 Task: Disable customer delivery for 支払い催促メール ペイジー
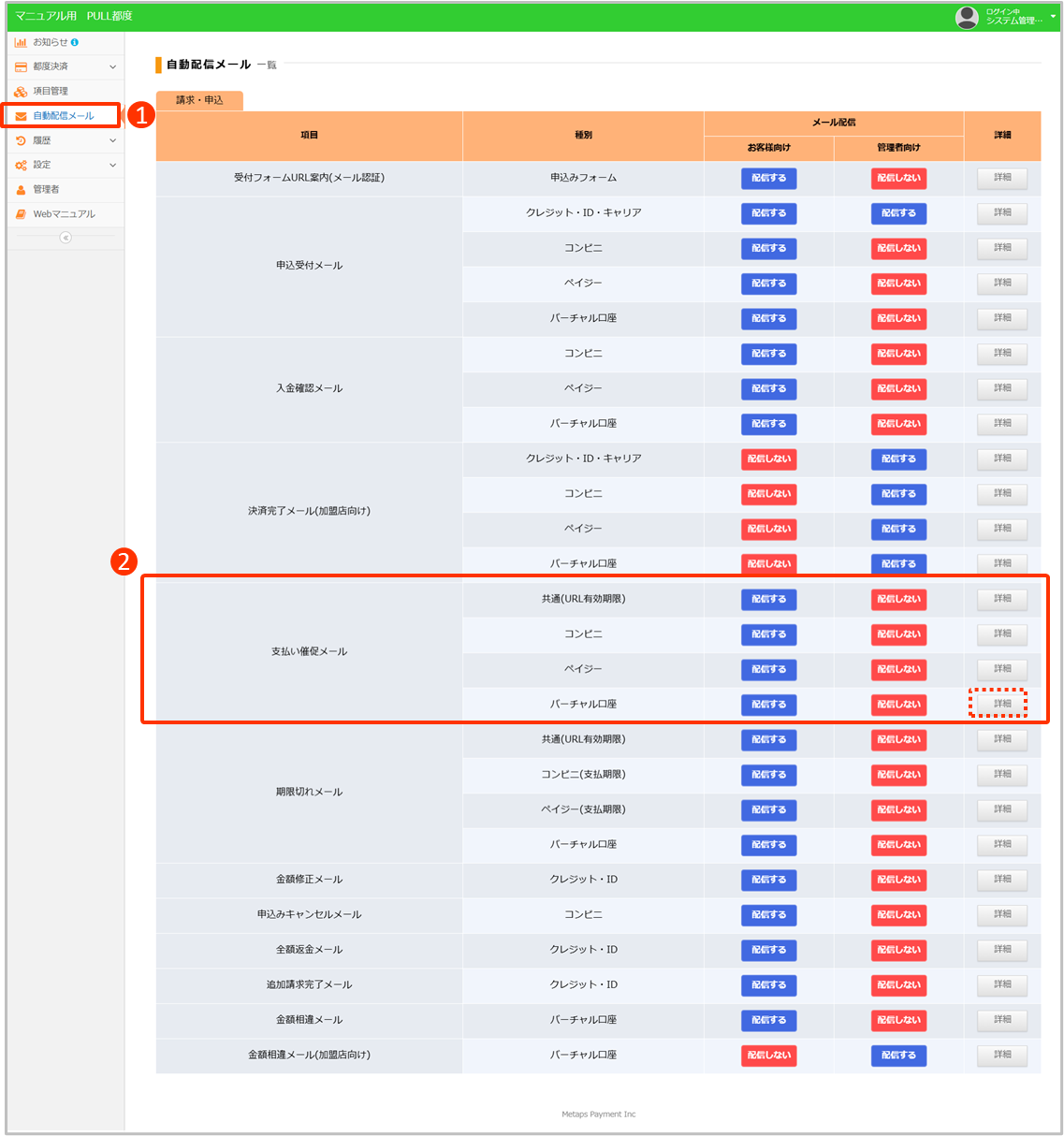(x=768, y=669)
